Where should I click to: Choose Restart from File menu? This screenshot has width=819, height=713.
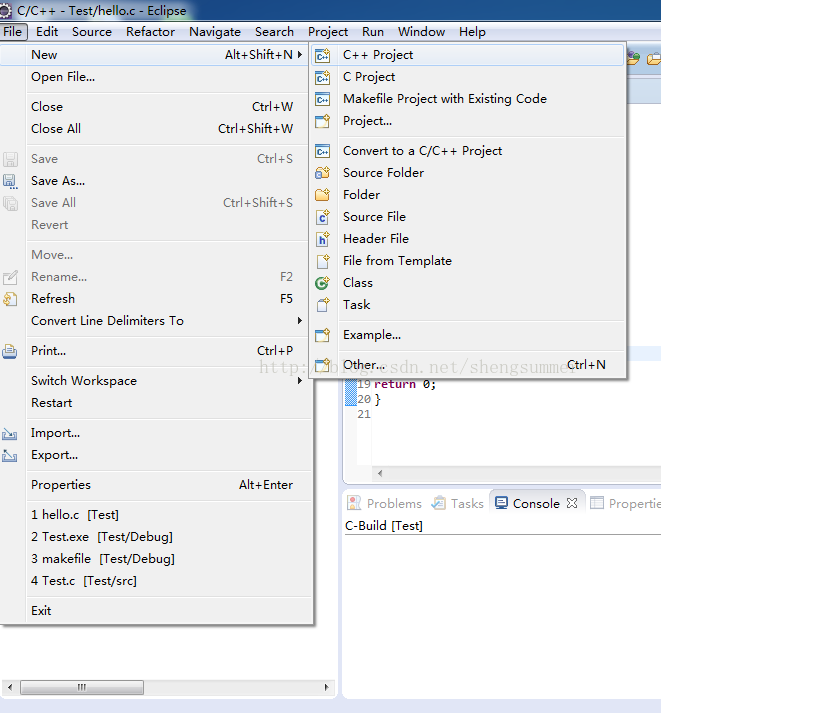point(155,403)
